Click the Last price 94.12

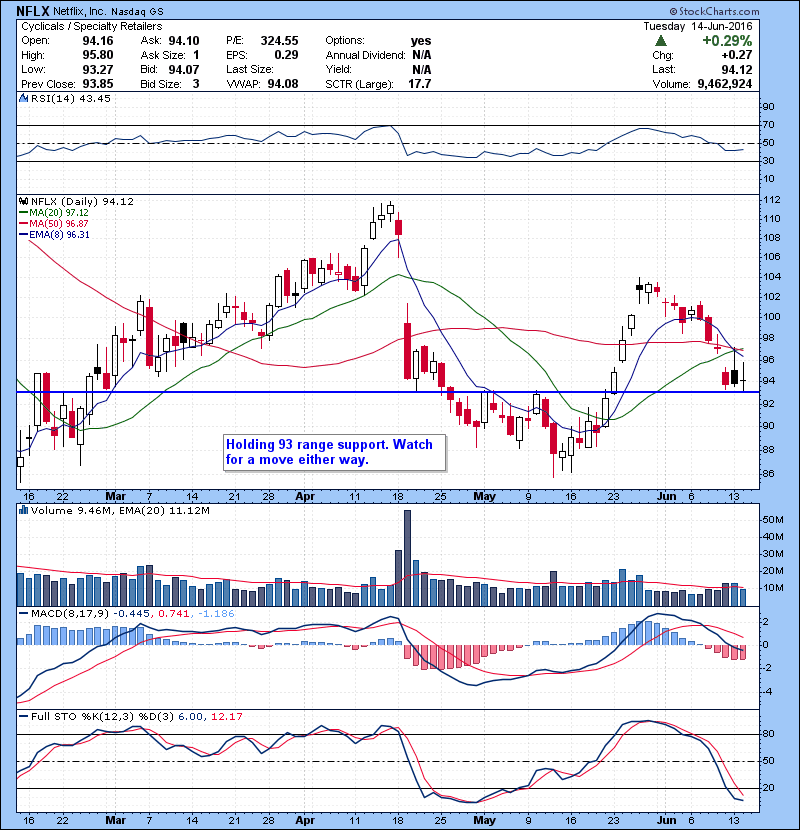point(736,69)
